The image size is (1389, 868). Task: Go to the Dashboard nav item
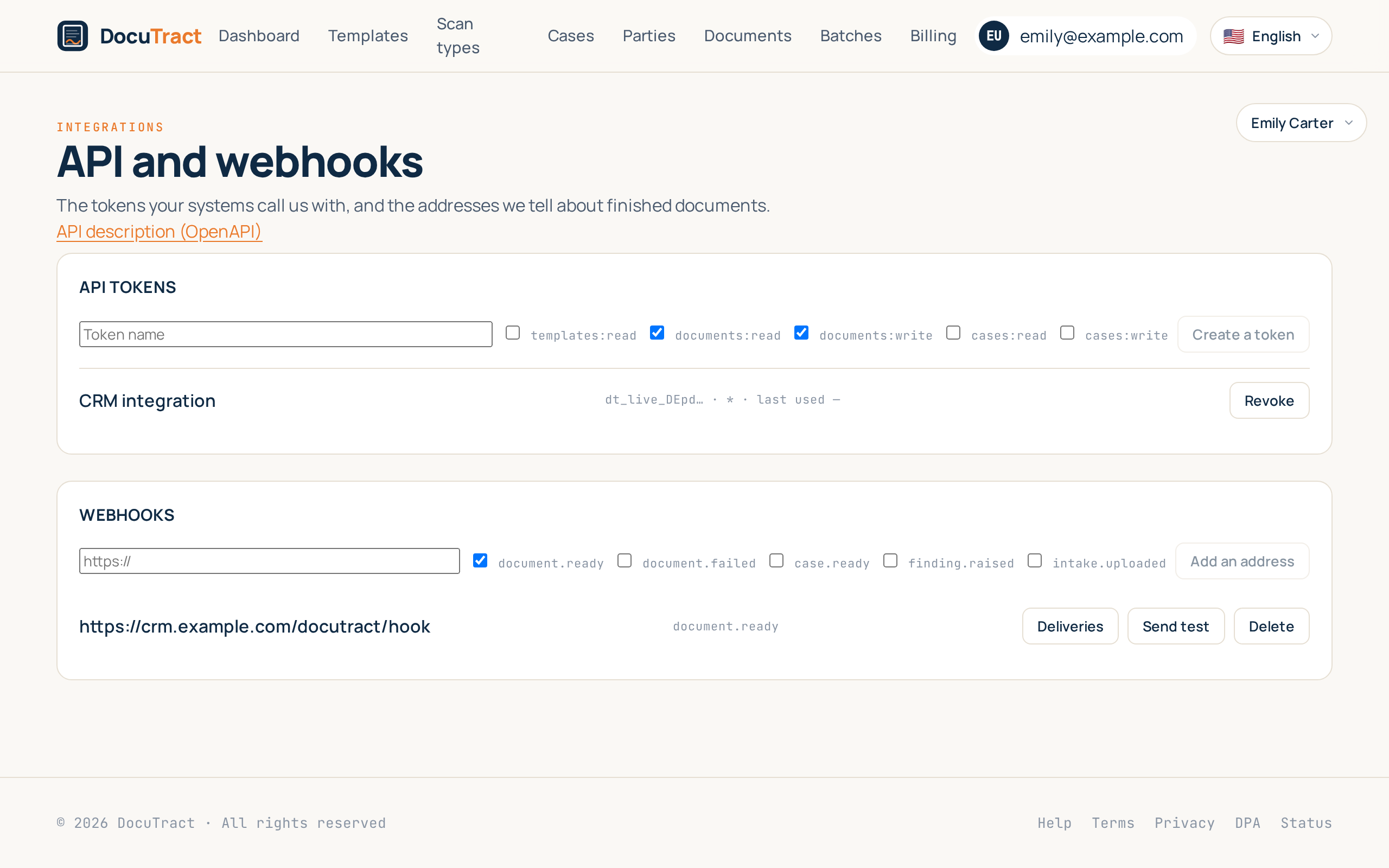[259, 36]
